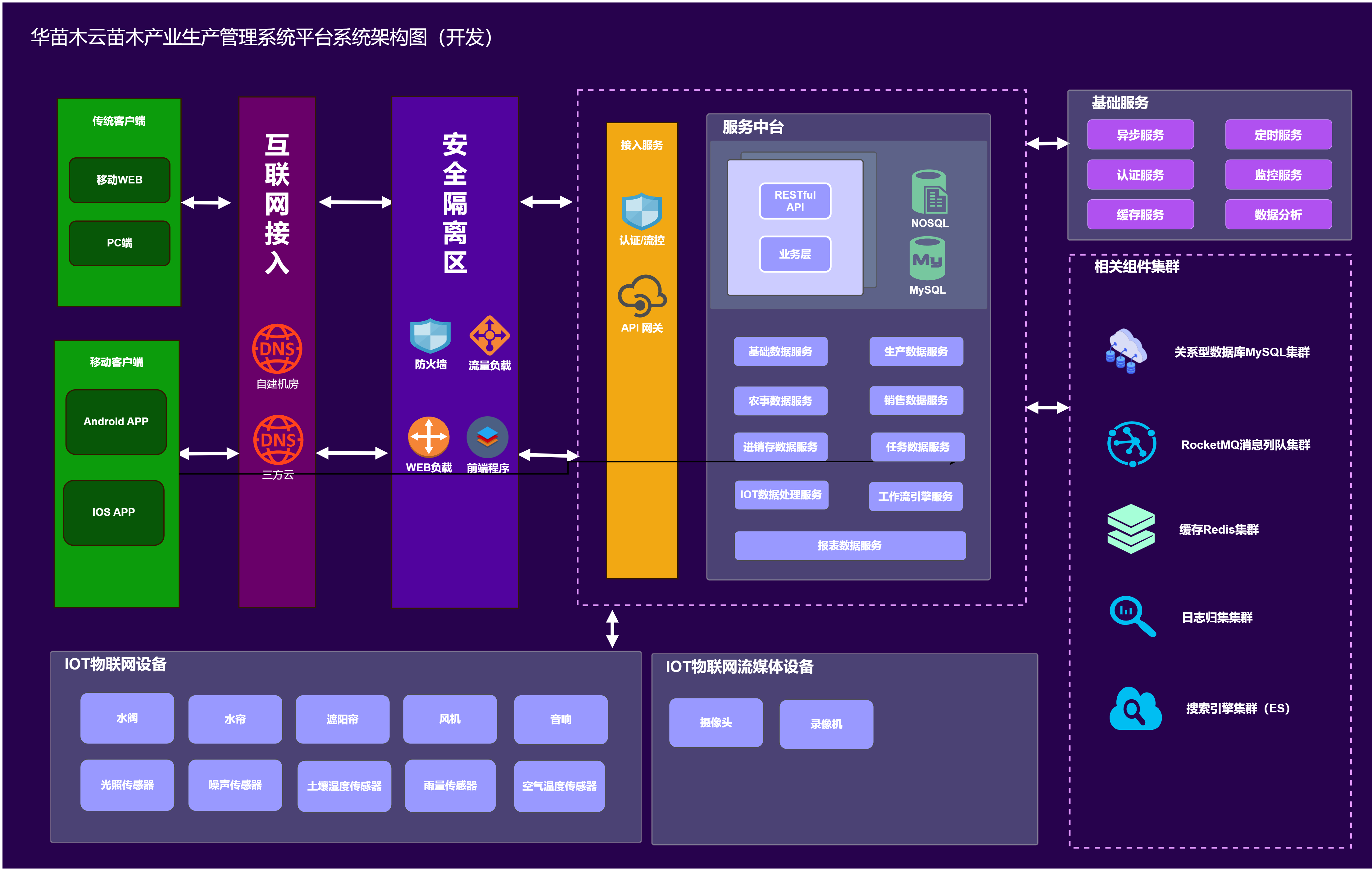Click the 前端程序 layered icon
The height and width of the screenshot is (871, 1372).
click(487, 437)
